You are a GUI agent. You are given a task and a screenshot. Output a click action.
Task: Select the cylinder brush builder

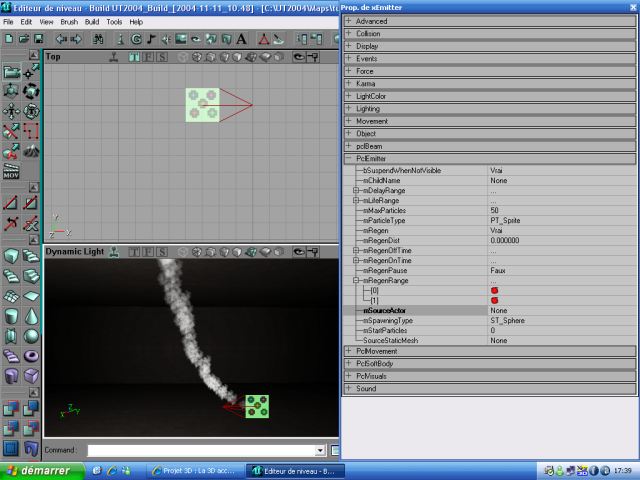(11, 316)
